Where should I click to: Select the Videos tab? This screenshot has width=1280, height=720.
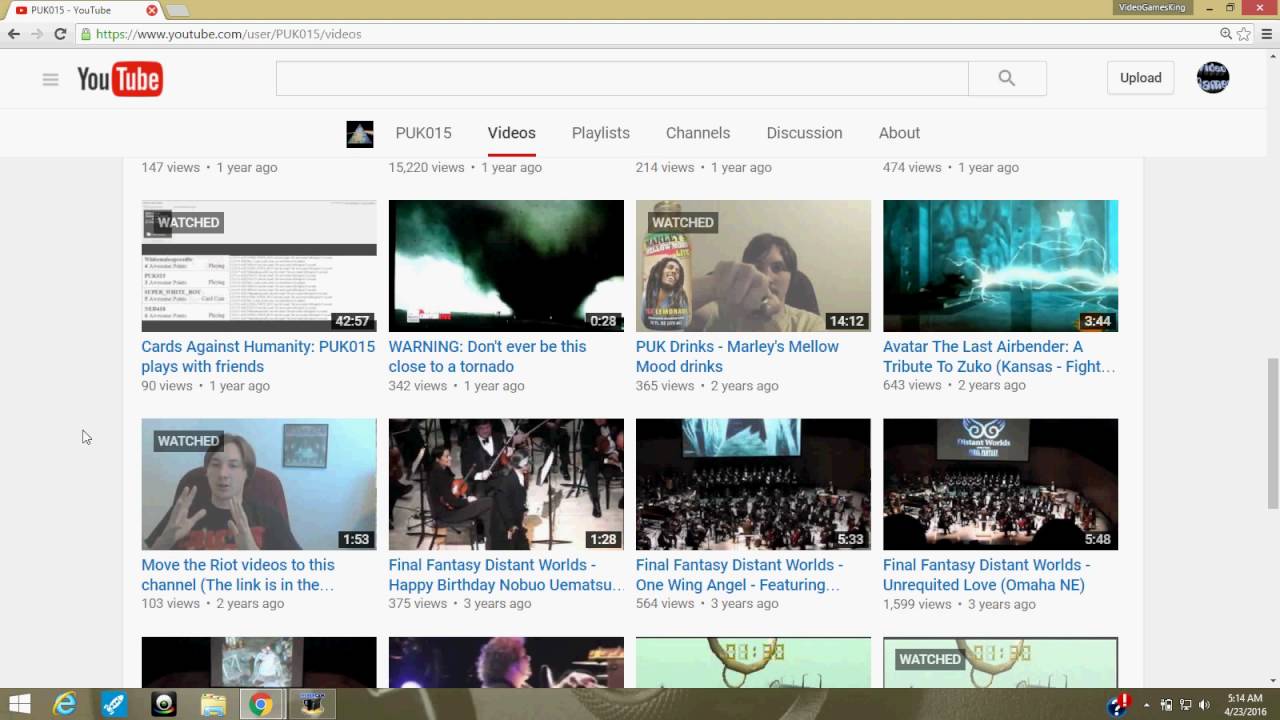point(512,133)
